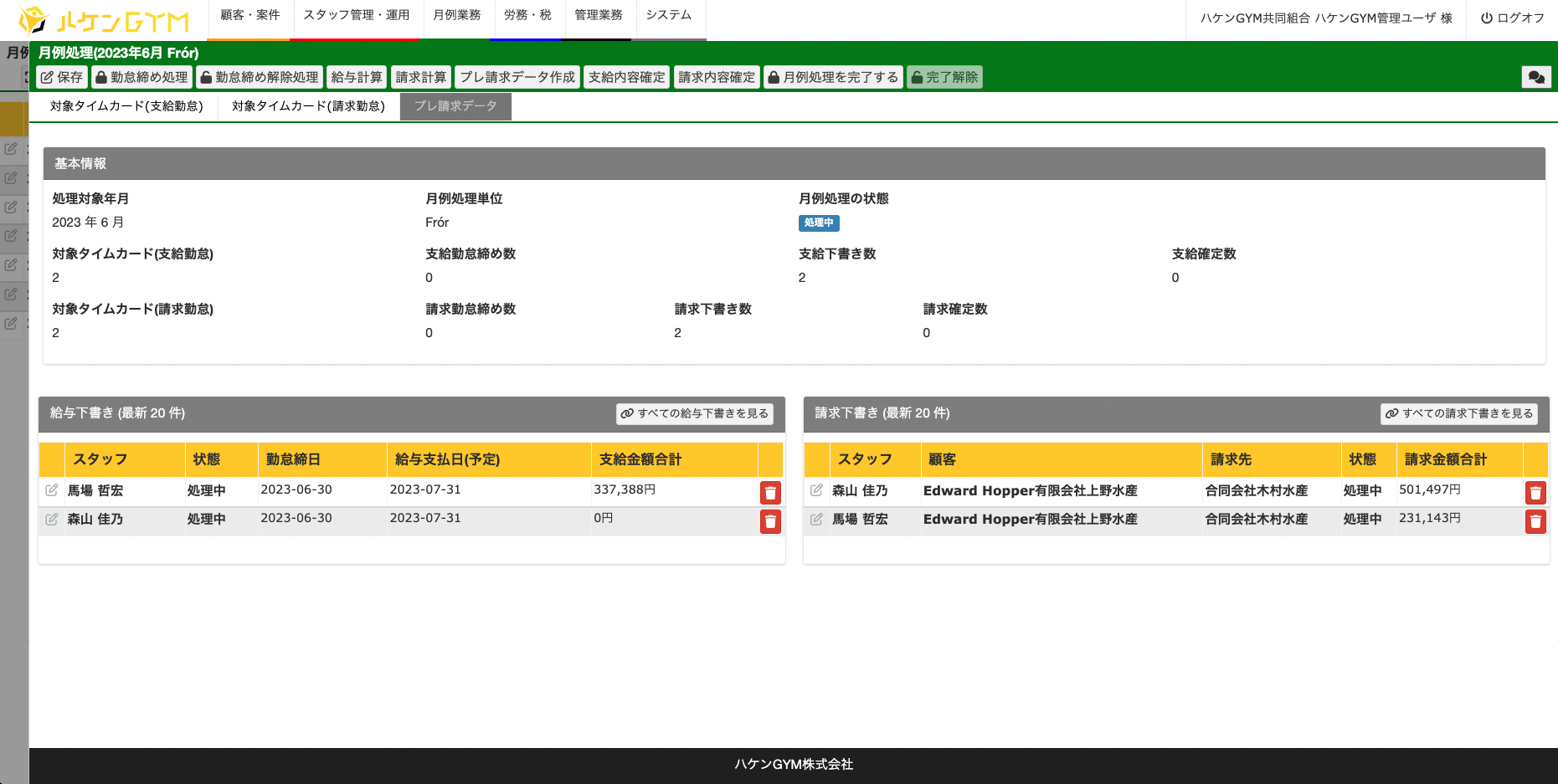Click プレ請求データ作成
This screenshot has height=784, width=1558.
point(517,77)
